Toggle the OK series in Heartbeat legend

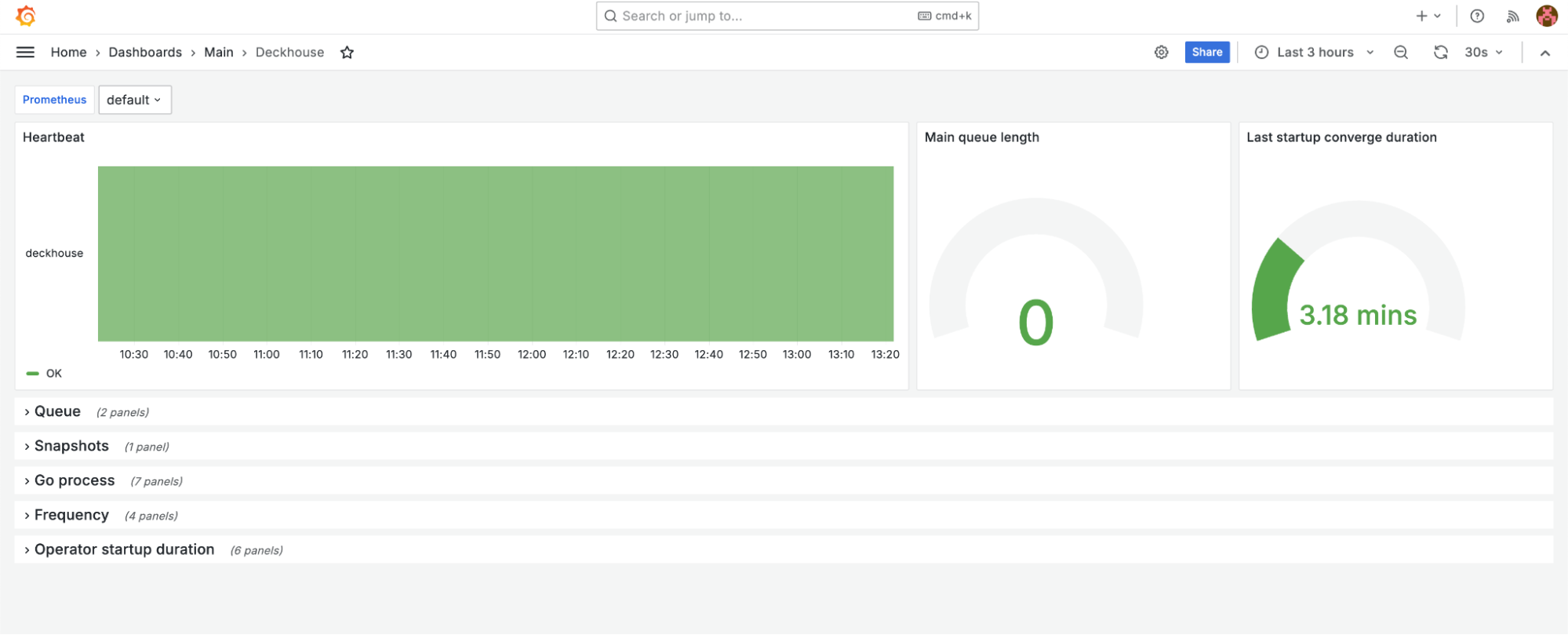coord(53,374)
